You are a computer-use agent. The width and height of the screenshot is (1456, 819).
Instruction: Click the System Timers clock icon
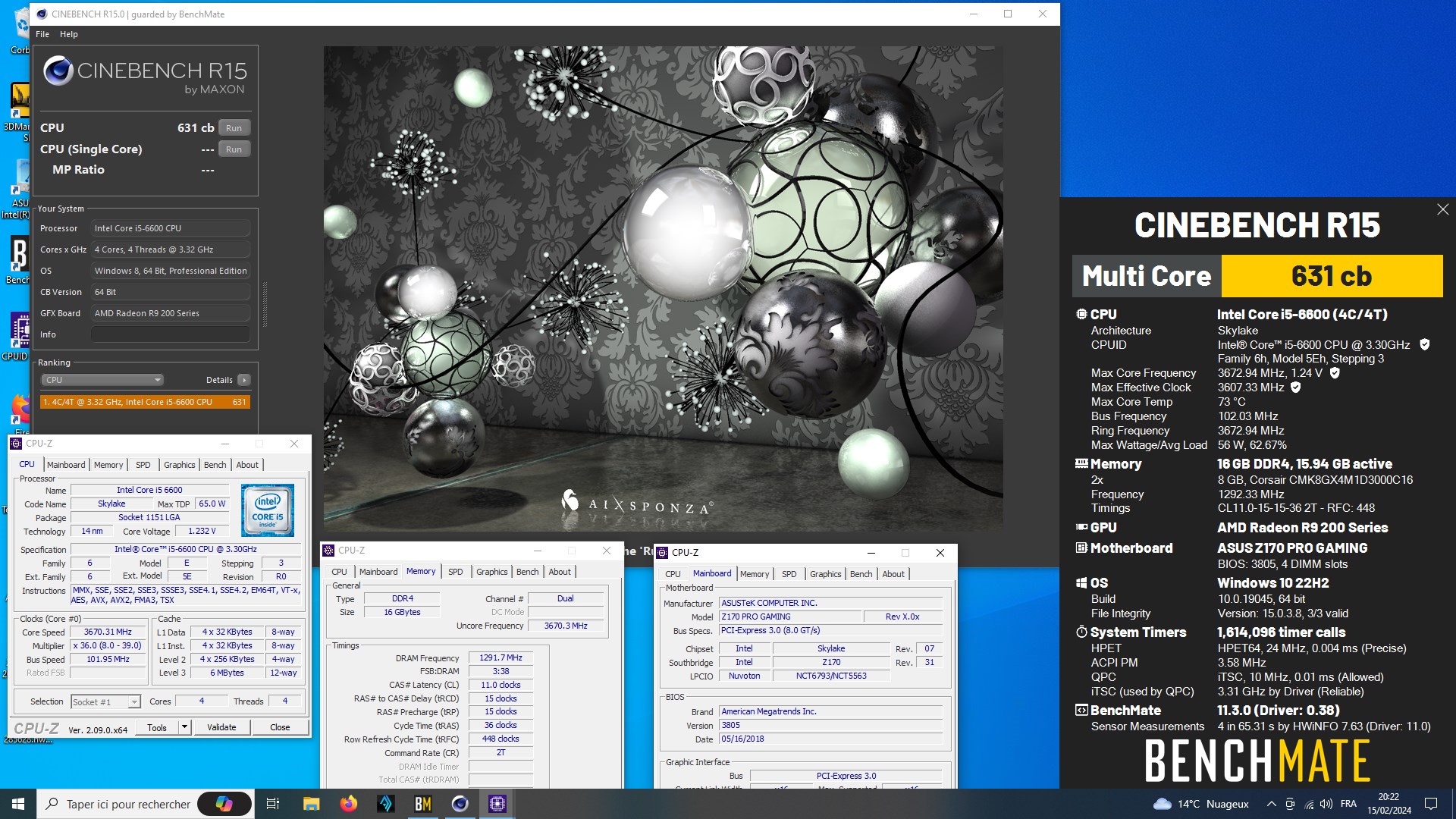pos(1081,632)
